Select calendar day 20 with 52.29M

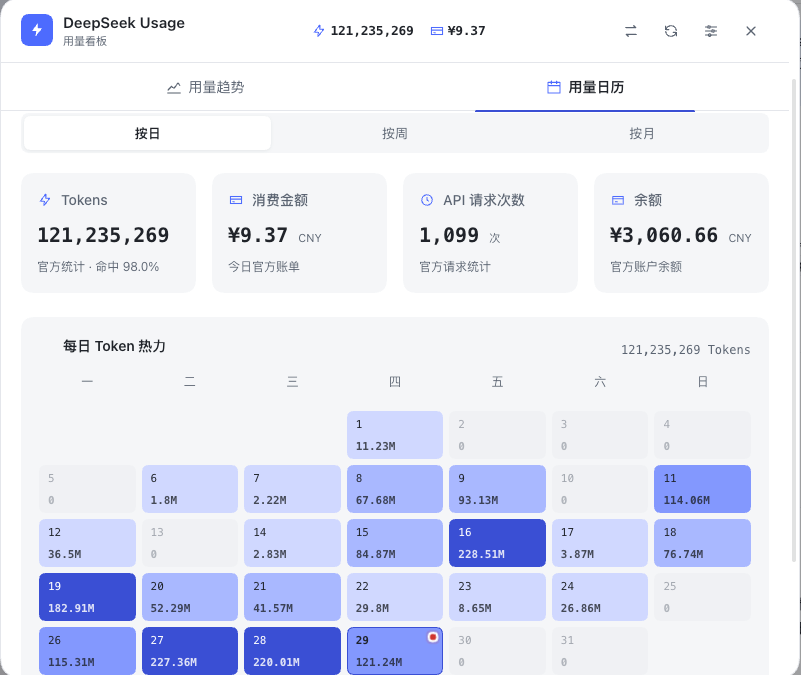point(190,597)
